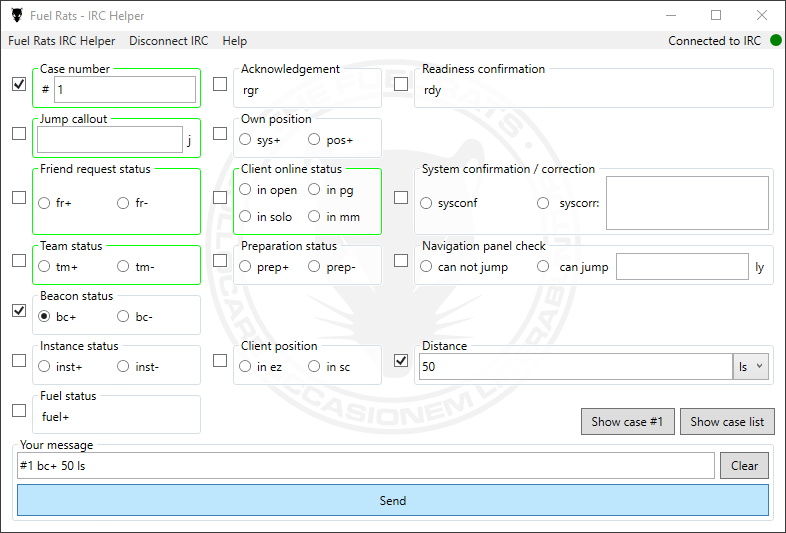Screen dimensions: 786x533
Task: Enable the Client online status checkbox
Action: 220,198
